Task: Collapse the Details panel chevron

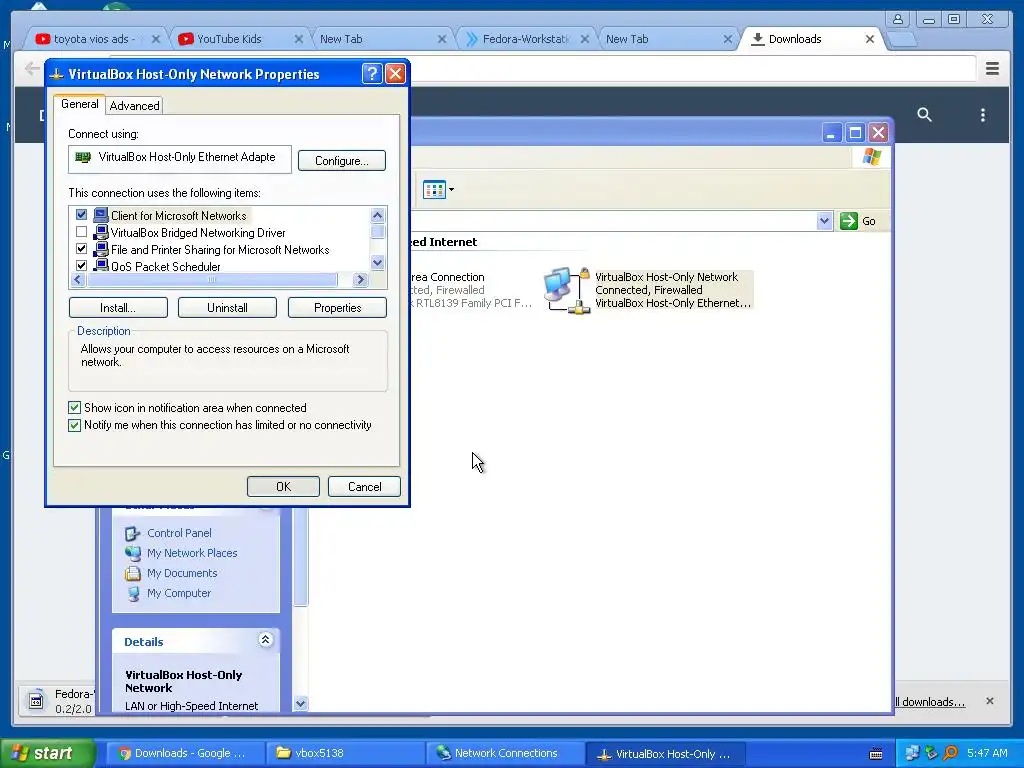Action: point(265,640)
